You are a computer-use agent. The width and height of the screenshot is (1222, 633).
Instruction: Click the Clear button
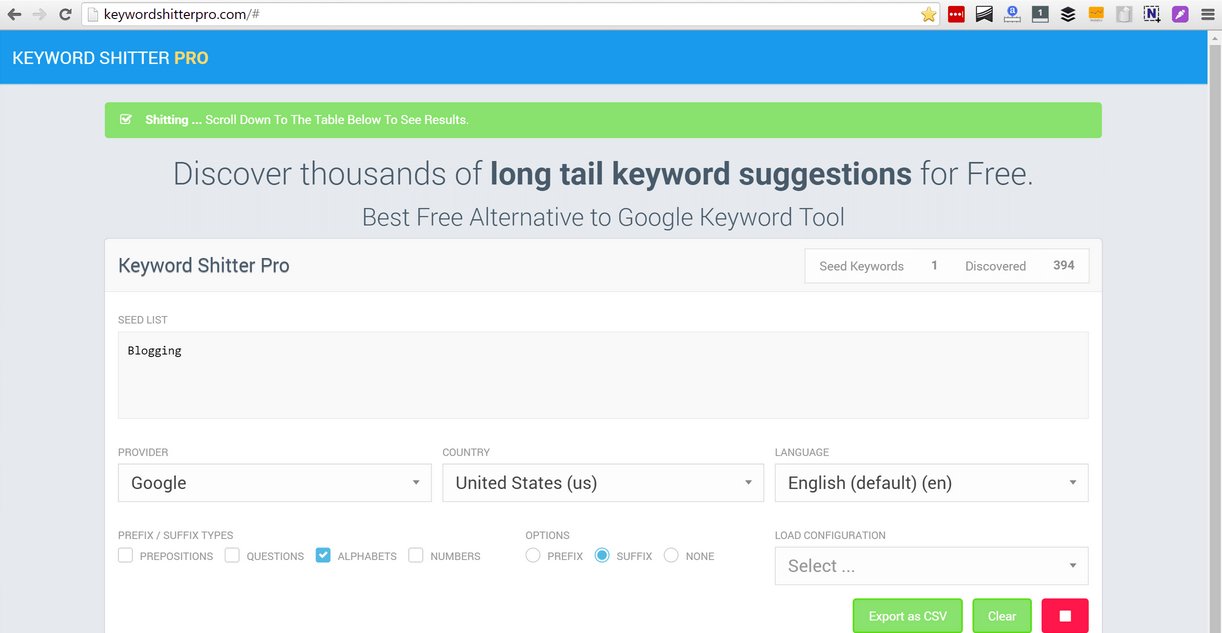point(1002,616)
